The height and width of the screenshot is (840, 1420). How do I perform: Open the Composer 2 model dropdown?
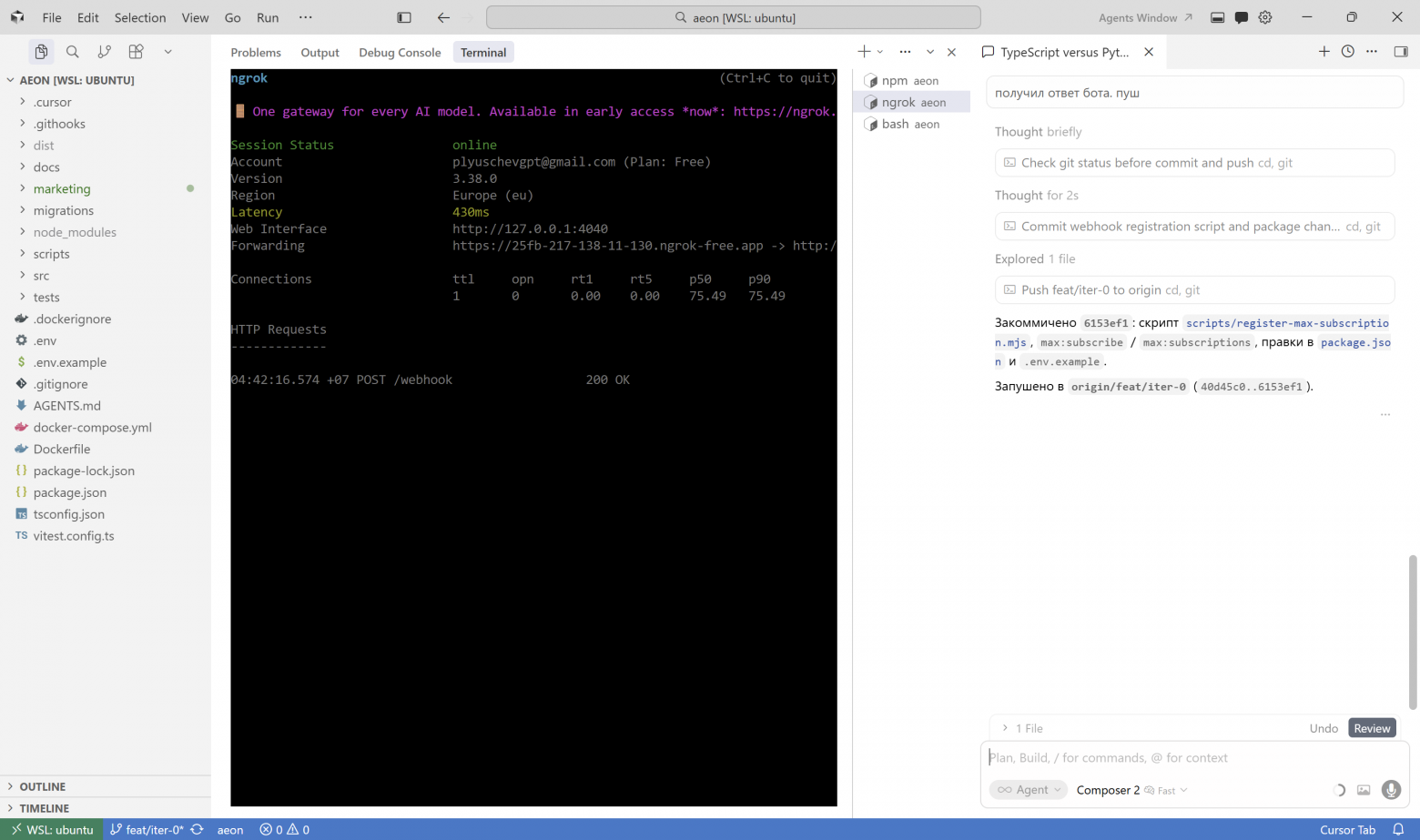click(1131, 790)
